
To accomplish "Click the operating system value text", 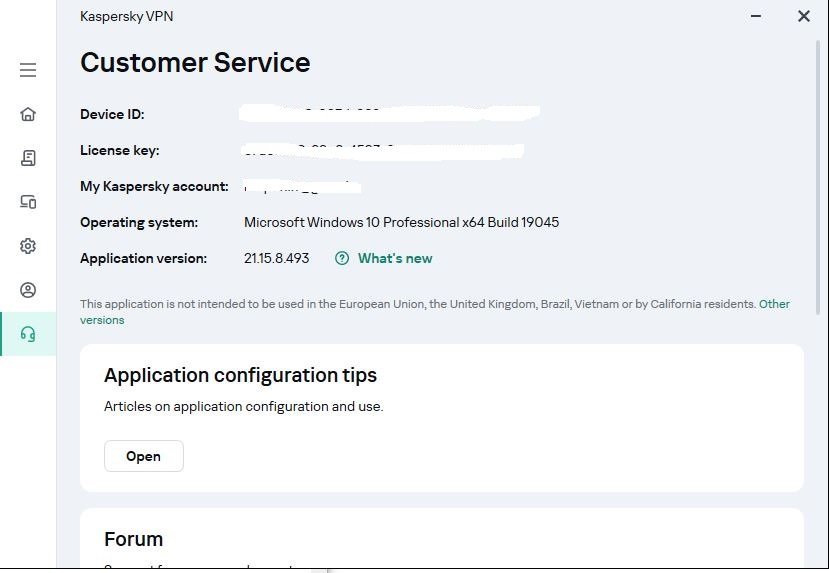I will 401,222.
